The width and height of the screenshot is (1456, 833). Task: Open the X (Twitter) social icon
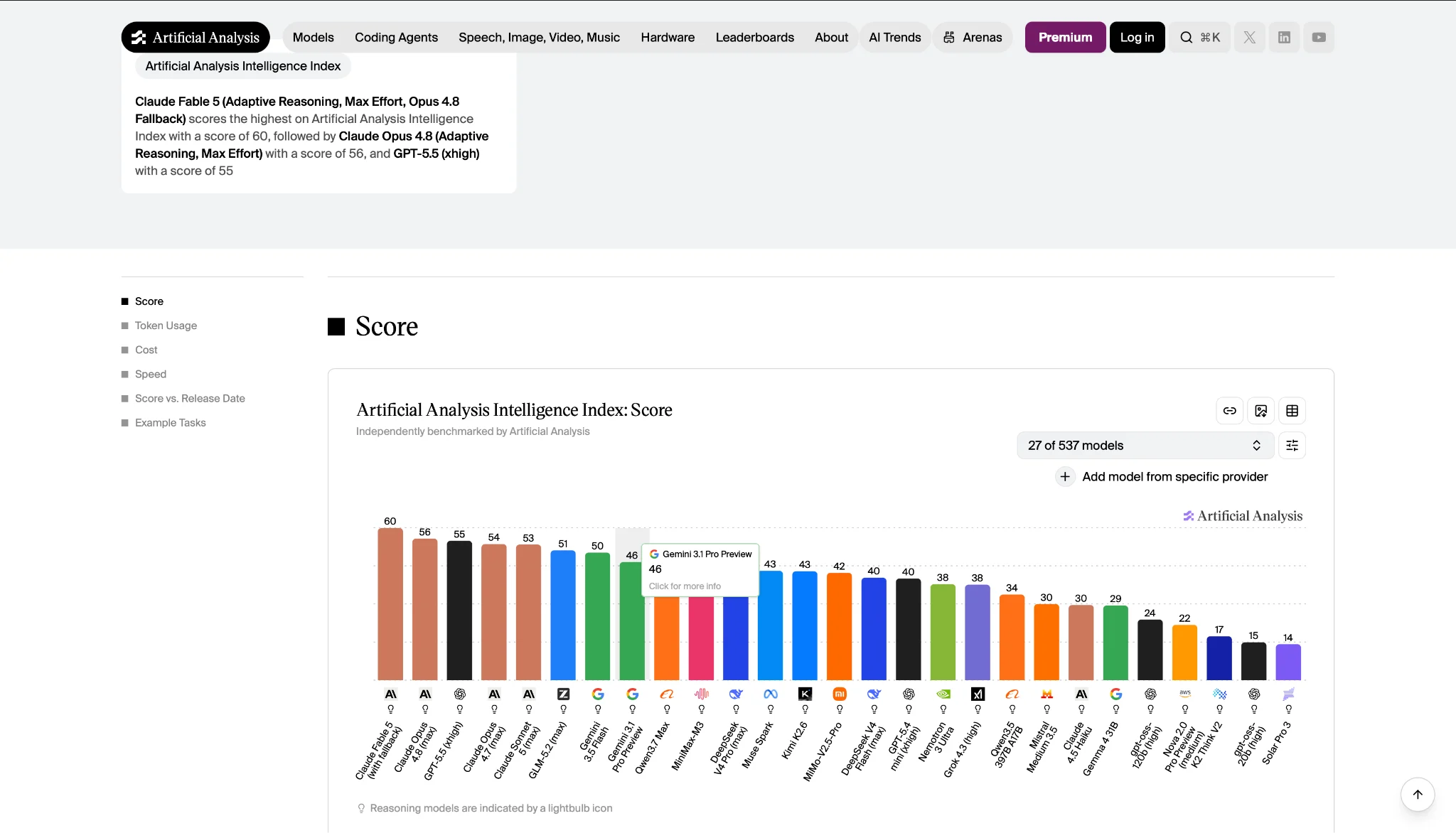pos(1249,38)
